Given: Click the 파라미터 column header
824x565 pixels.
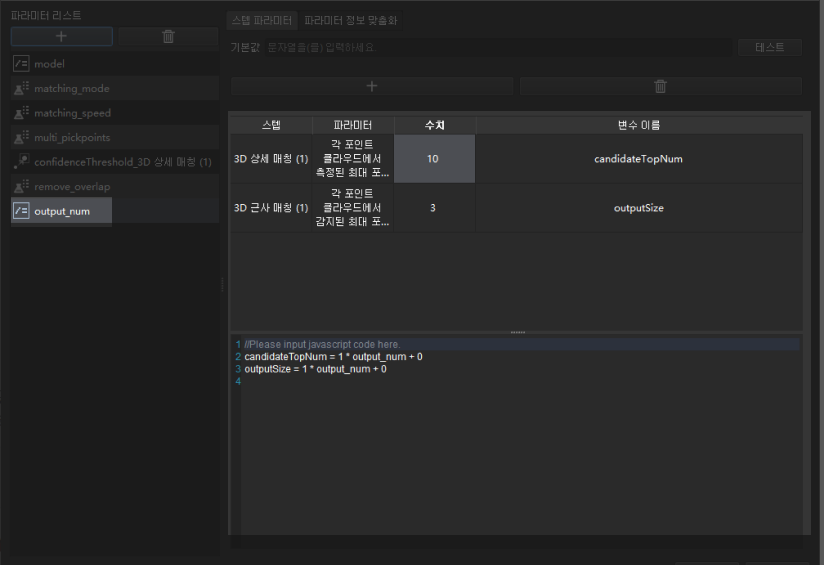Looking at the screenshot, I should pyautogui.click(x=353, y=125).
